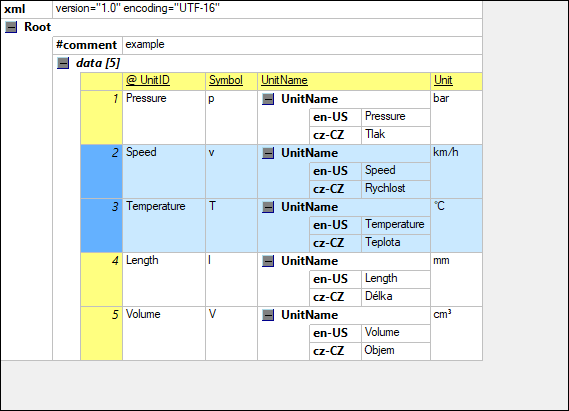This screenshot has width=569, height=411.
Task: Select row number 2 header
Action: pos(102,172)
